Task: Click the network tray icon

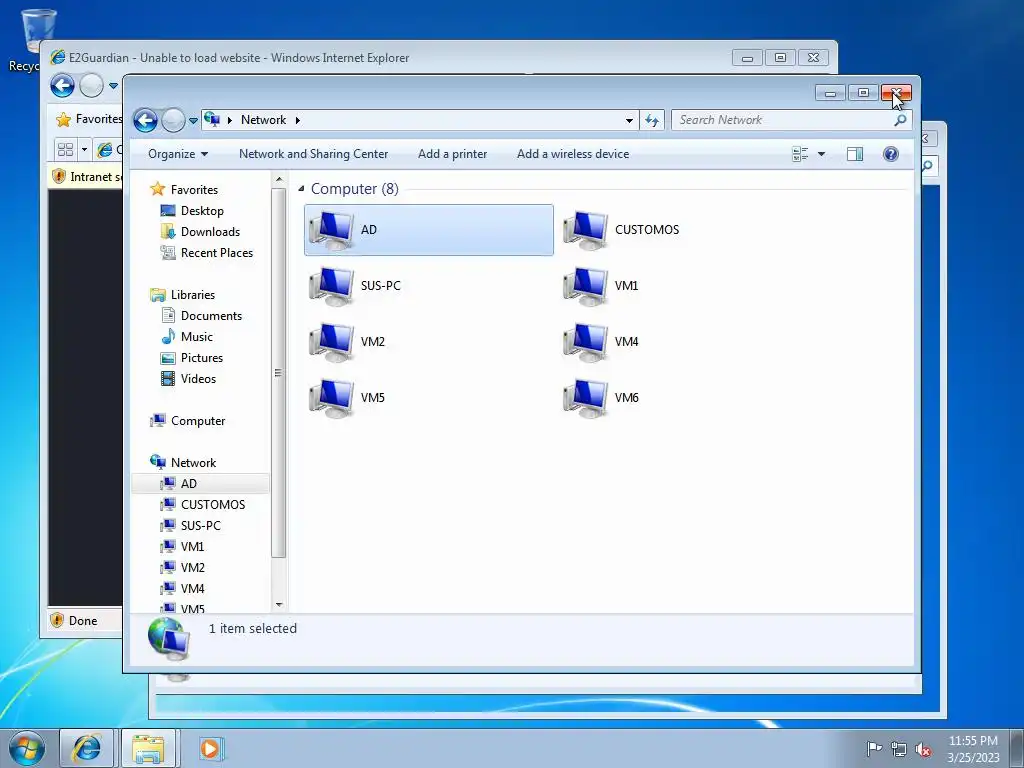Action: point(899,750)
